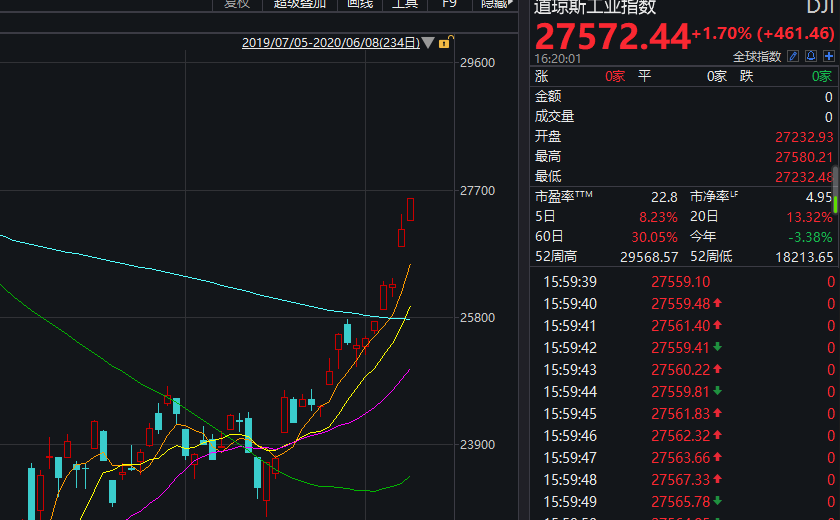Viewport: 840px width, 520px height.
Task: Select the 15:59:47 tick price 27563.66
Action: pyautogui.click(x=680, y=457)
